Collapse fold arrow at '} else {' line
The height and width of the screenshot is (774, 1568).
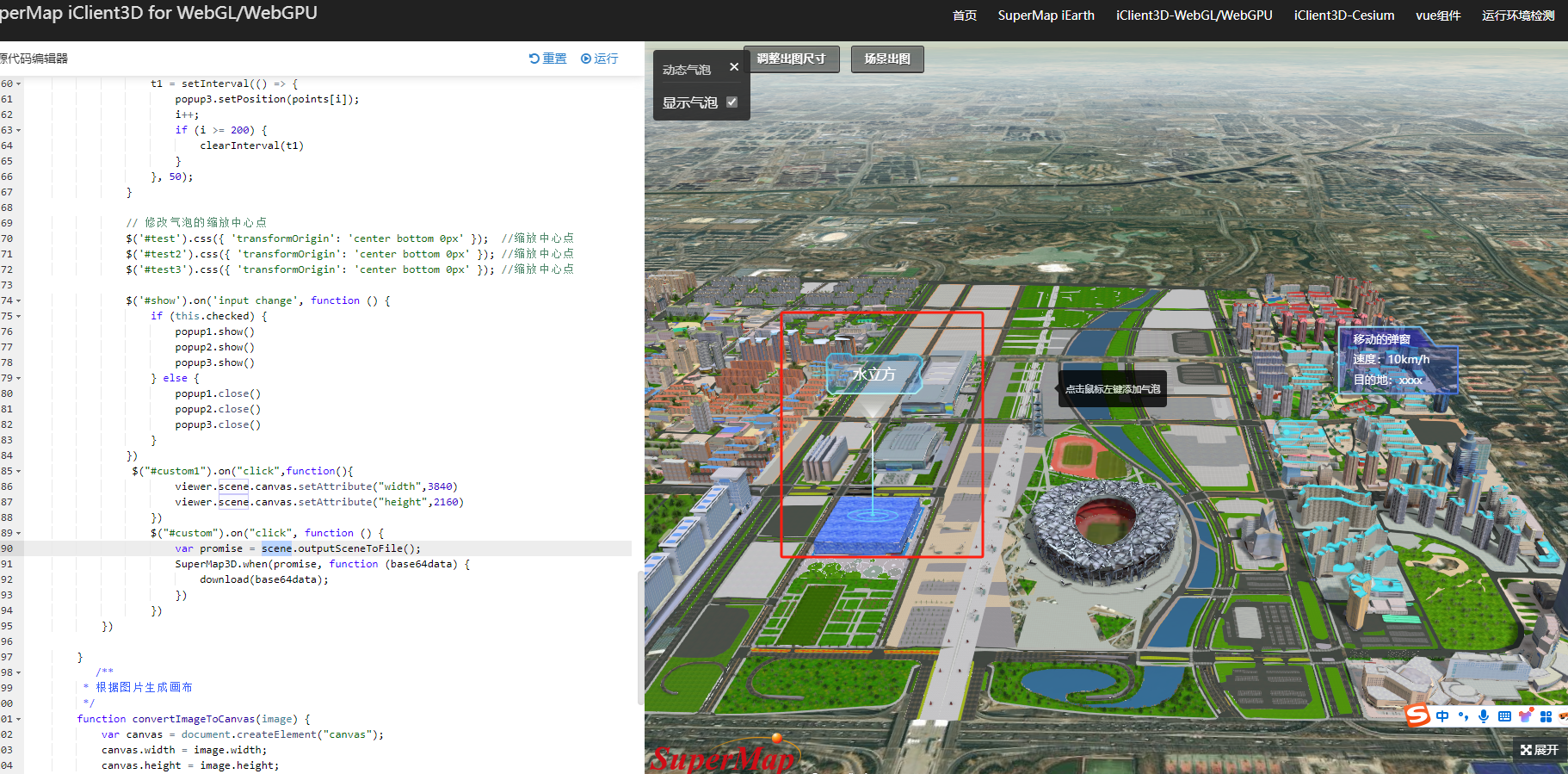coord(18,378)
